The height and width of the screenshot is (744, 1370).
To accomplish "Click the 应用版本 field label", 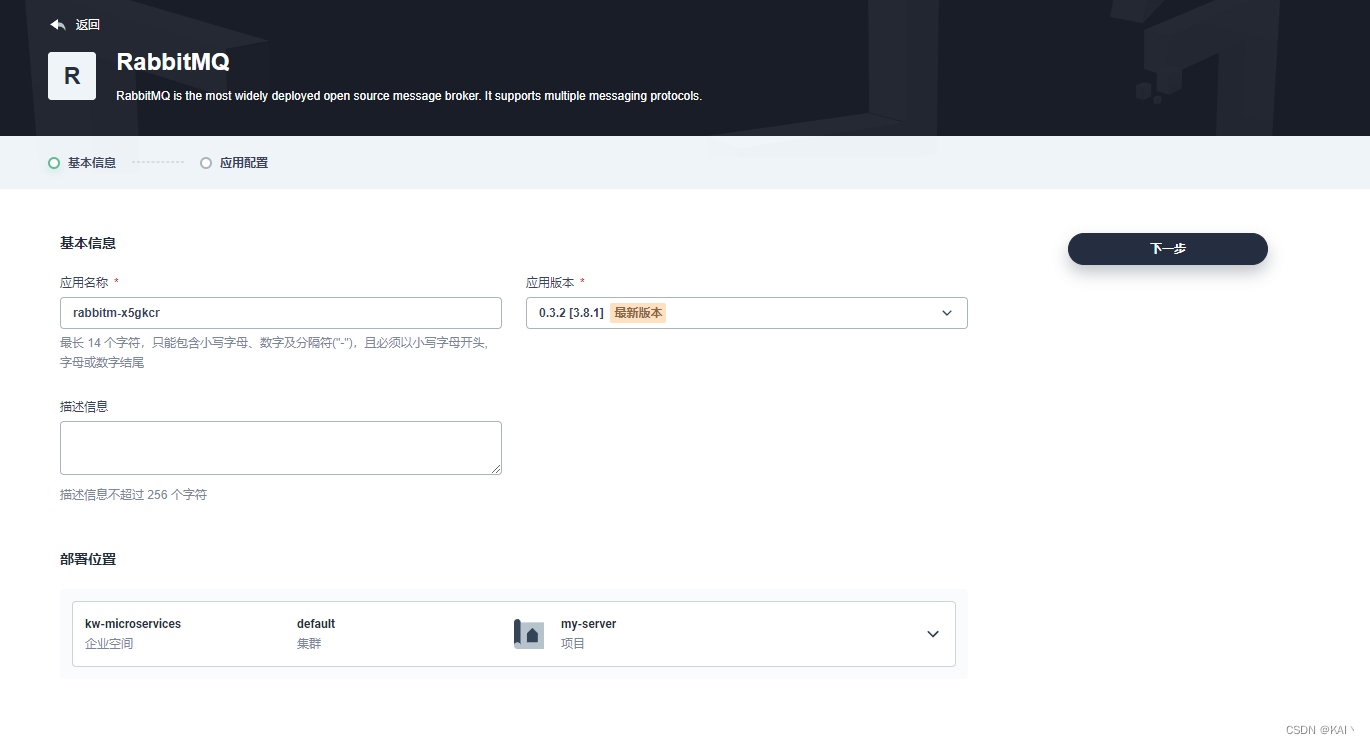I will (x=550, y=283).
